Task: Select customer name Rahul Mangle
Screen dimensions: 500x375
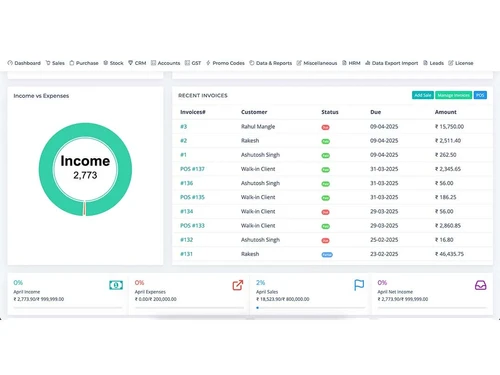Action: [258, 127]
